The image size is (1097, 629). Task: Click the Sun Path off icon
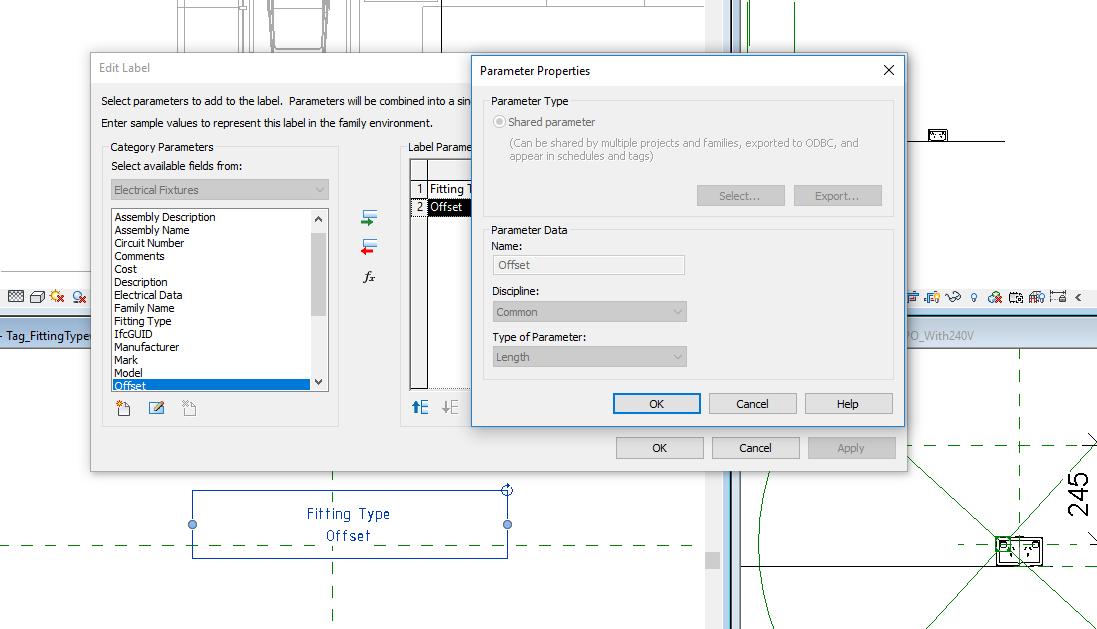click(x=57, y=297)
